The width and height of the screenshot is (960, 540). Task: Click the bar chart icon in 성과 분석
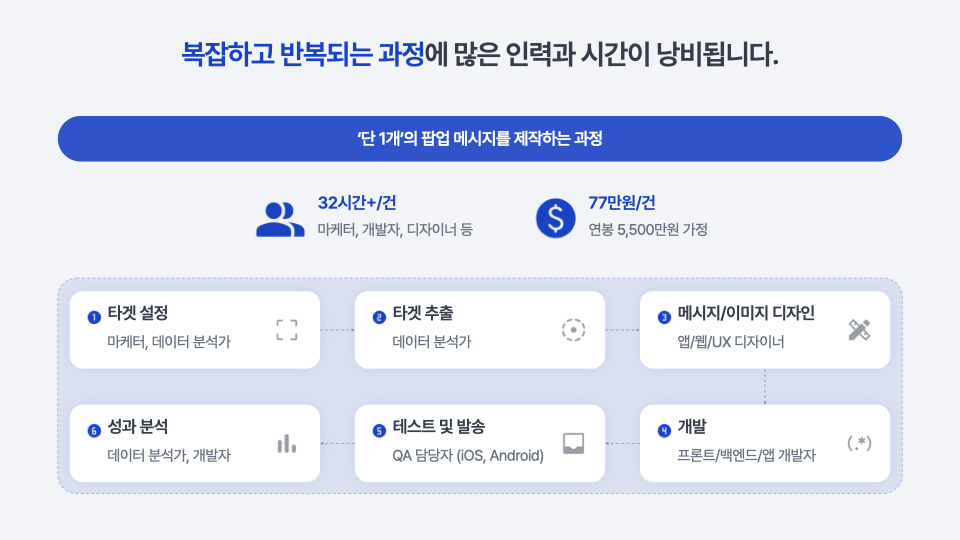click(287, 443)
